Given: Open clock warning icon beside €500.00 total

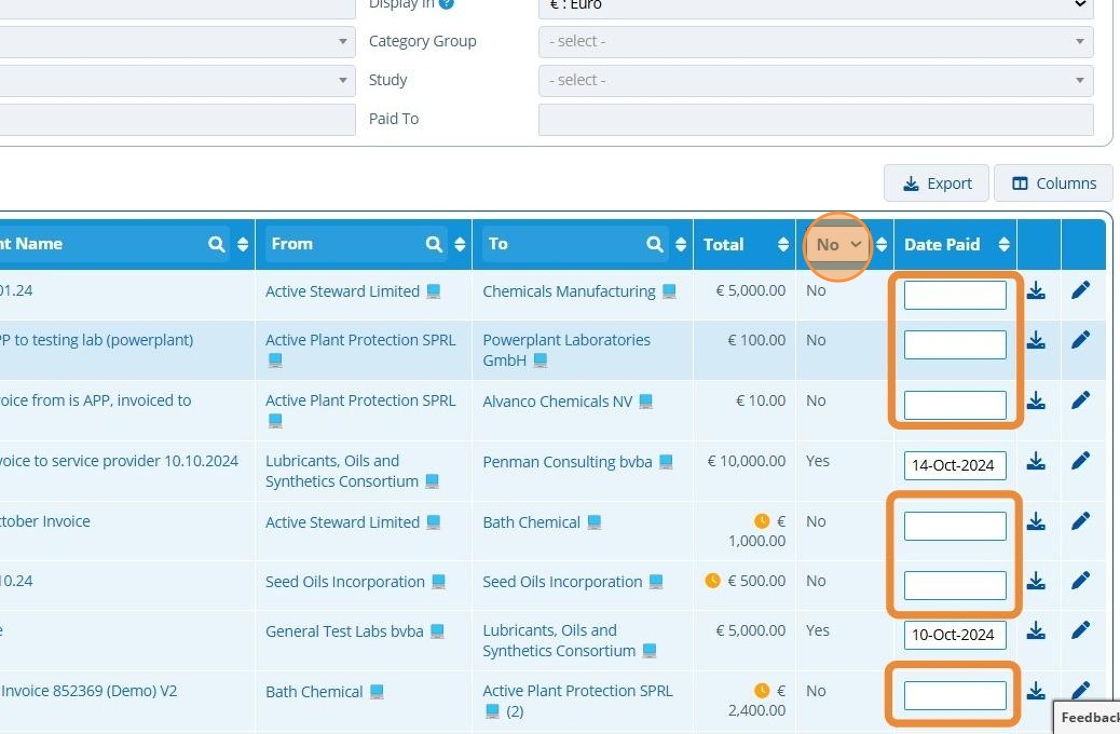Looking at the screenshot, I should 712,580.
